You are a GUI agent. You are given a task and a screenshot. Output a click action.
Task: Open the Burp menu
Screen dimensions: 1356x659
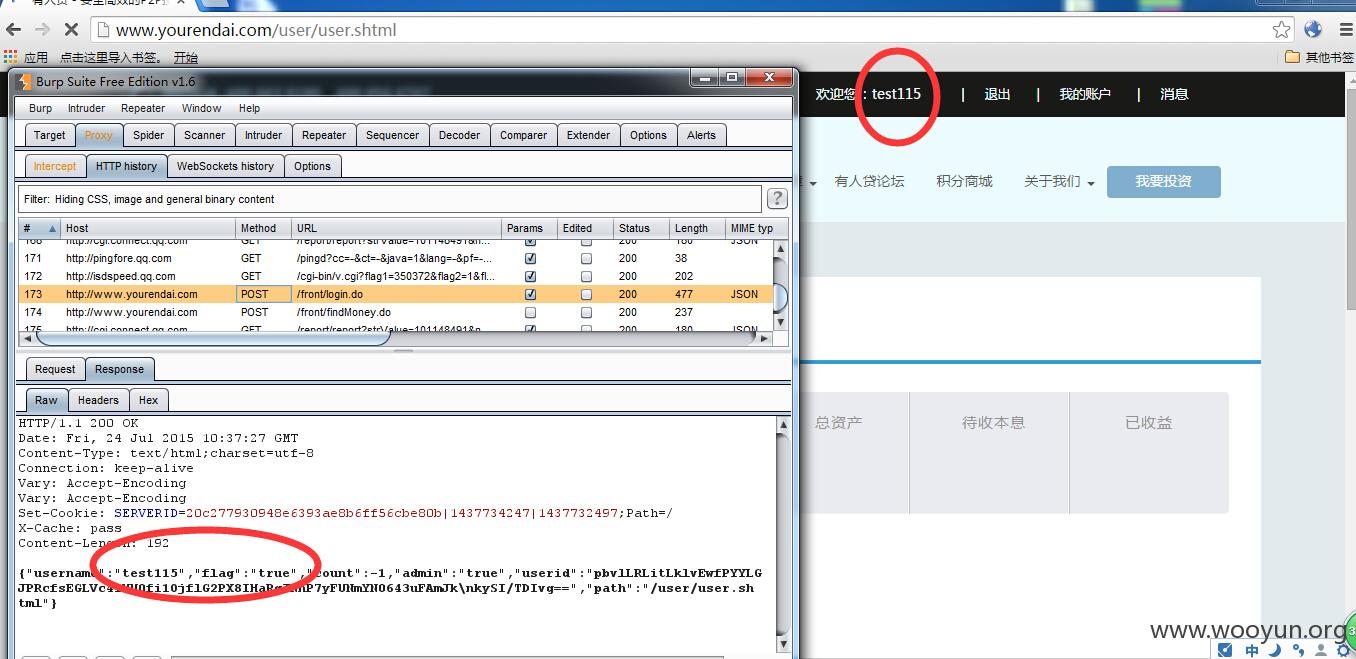[40, 108]
